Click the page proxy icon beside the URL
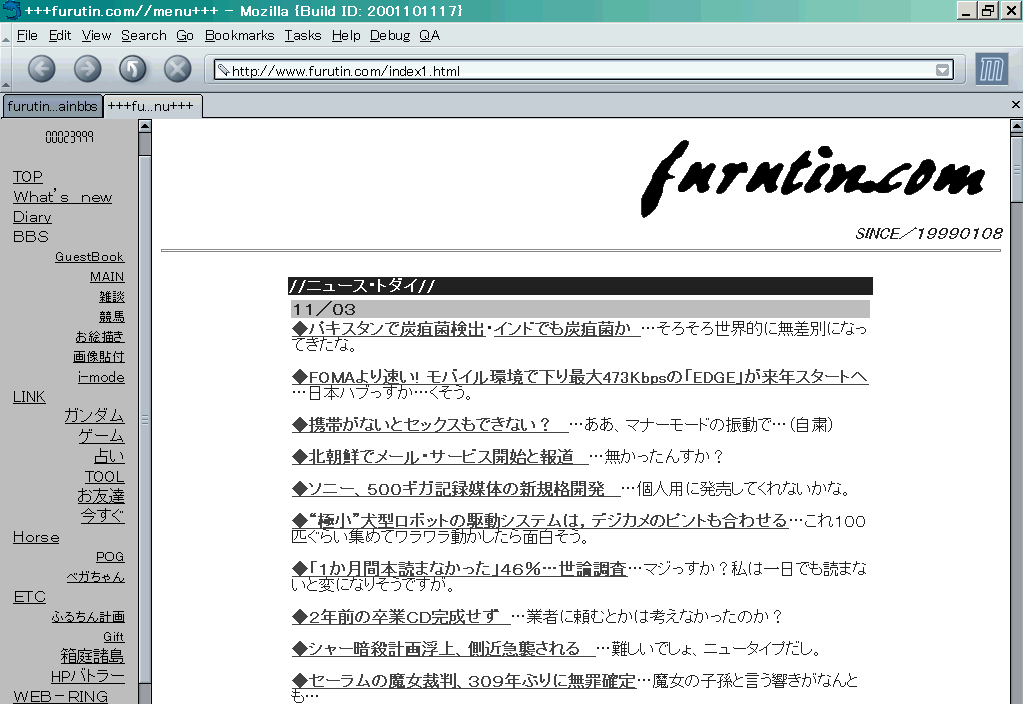Screen dimensions: 1023x704 [223, 70]
